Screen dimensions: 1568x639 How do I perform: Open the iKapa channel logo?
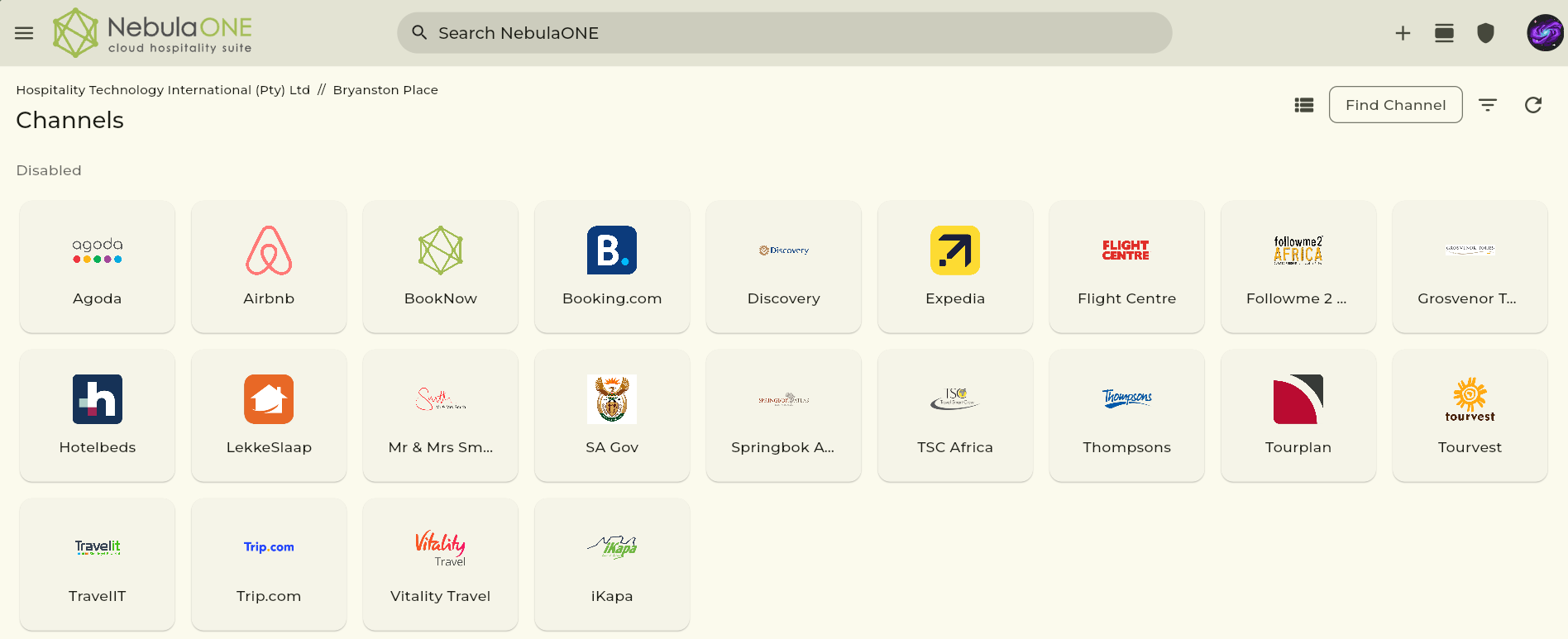(x=612, y=547)
